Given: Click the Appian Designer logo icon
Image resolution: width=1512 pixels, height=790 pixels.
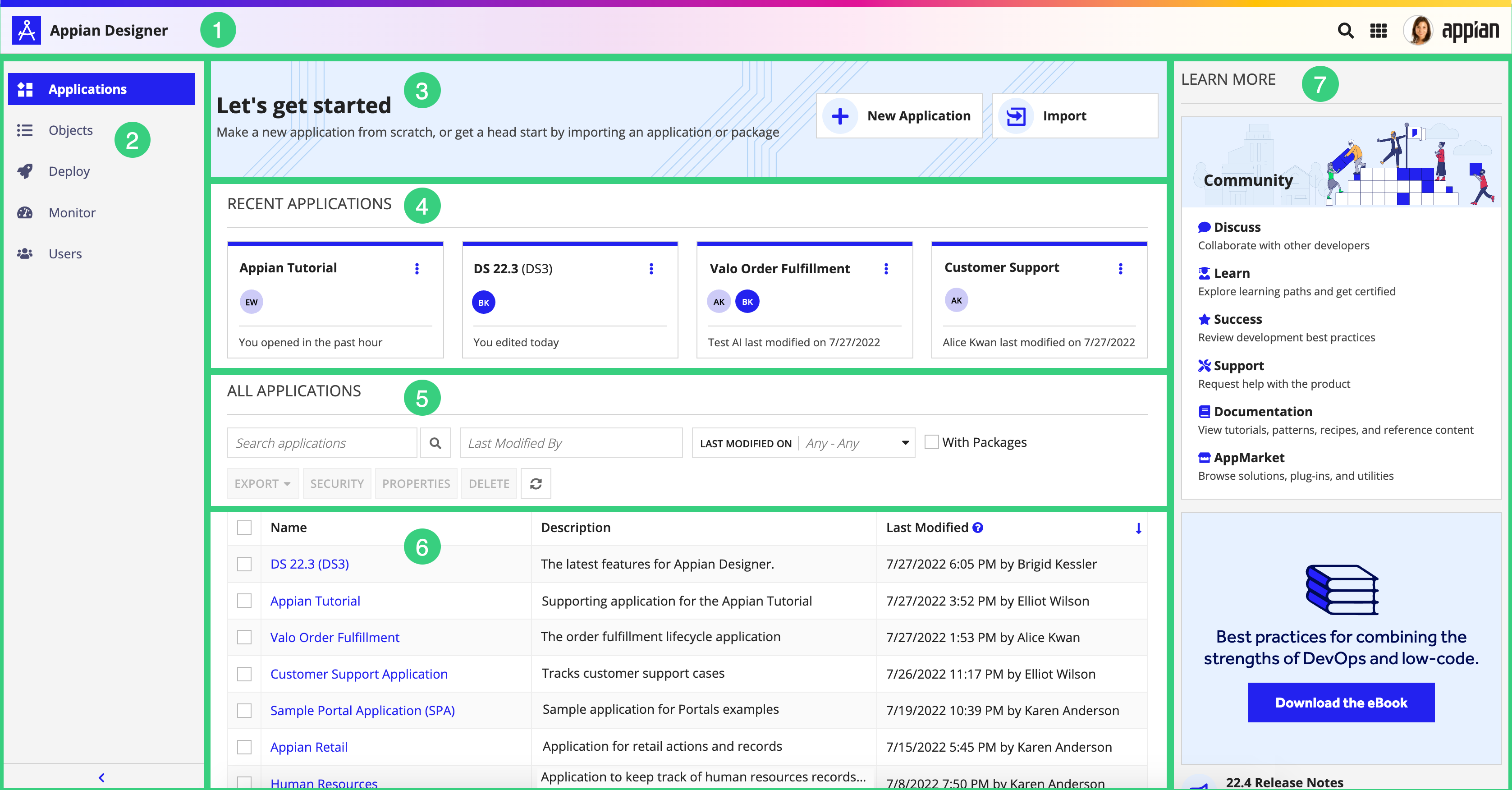Looking at the screenshot, I should 27,30.
